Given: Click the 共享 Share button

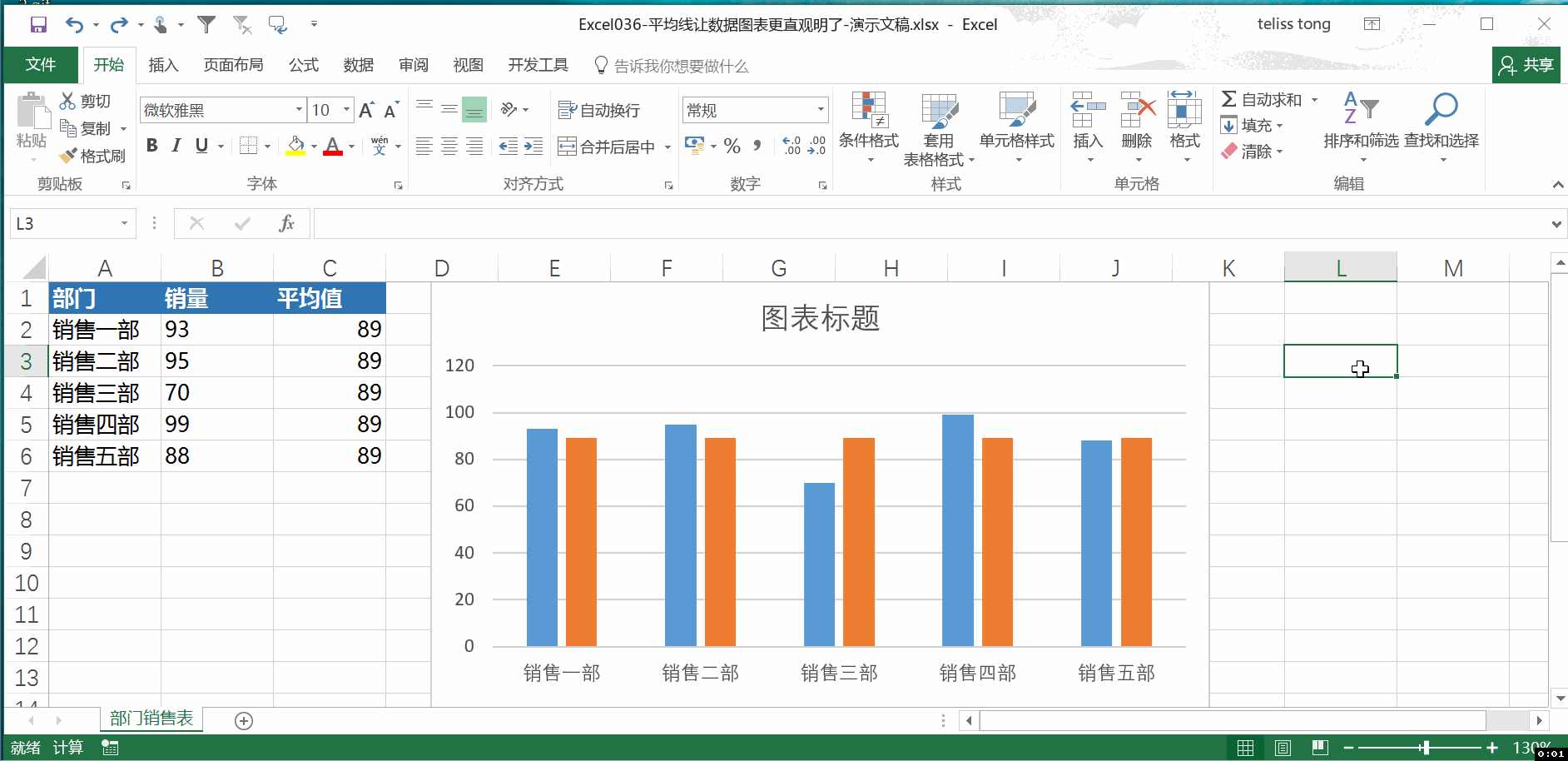Looking at the screenshot, I should (x=1526, y=65).
